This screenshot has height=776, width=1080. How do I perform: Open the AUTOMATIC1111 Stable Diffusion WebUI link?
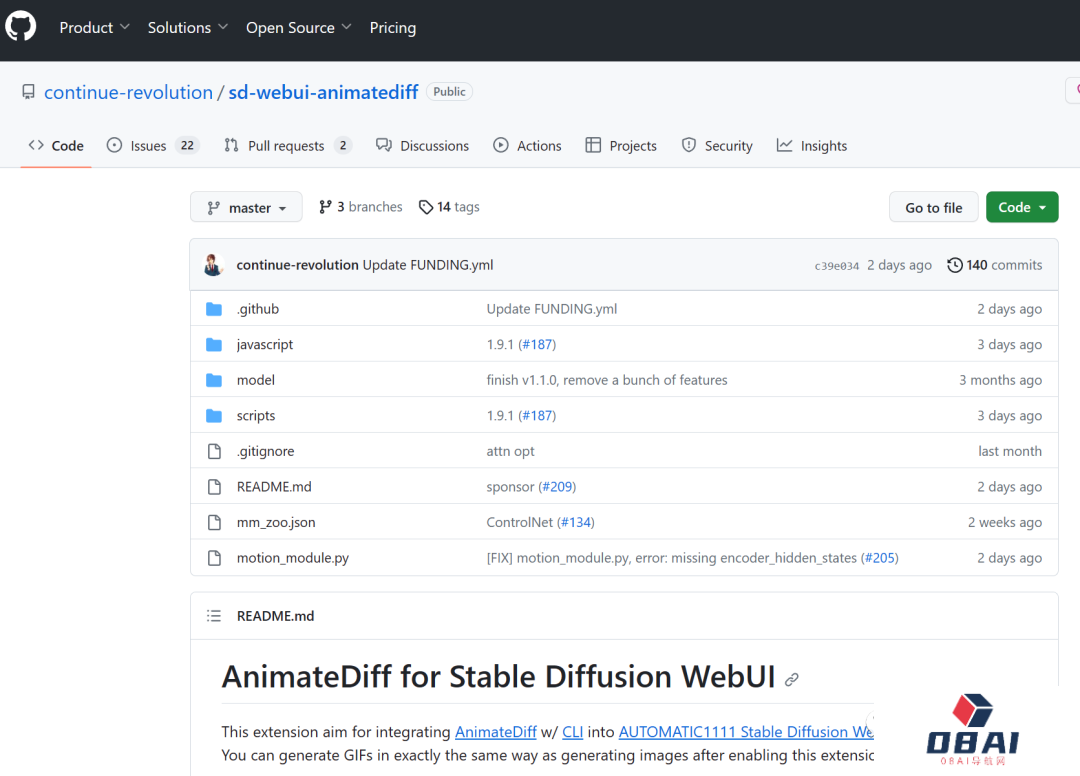point(746,732)
